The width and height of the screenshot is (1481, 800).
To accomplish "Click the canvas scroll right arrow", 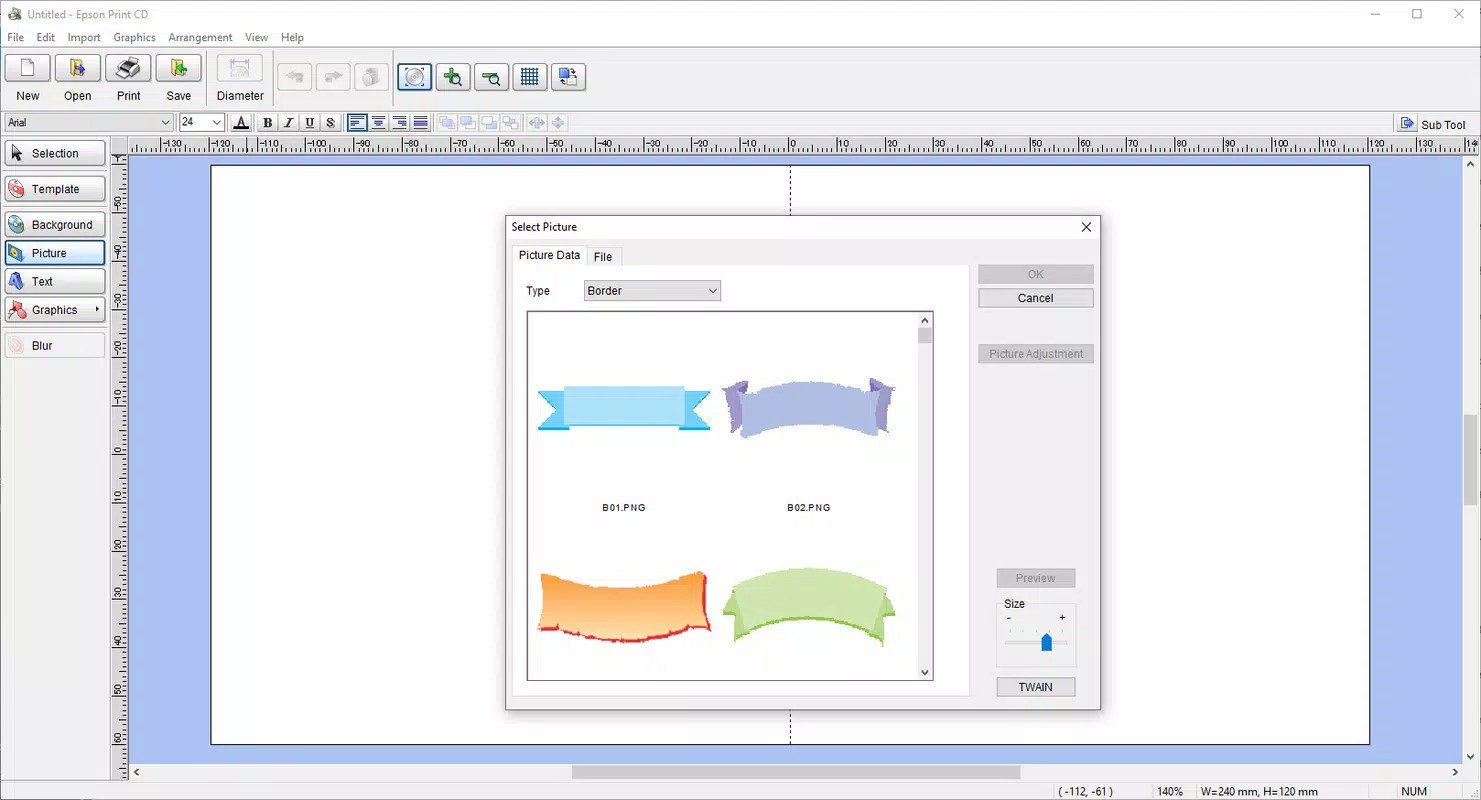I will pos(1455,772).
